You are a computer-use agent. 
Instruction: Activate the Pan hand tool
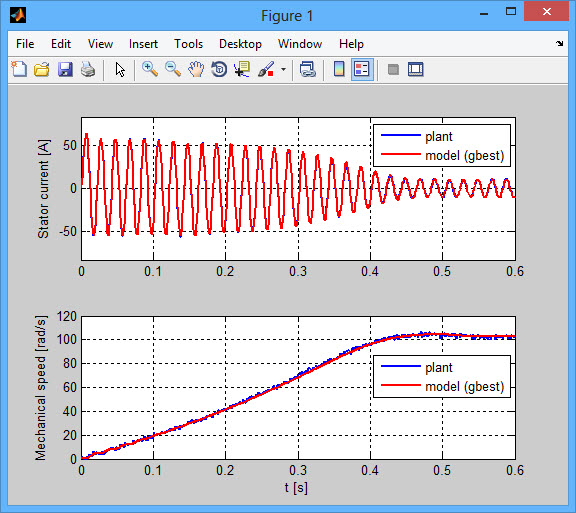point(196,69)
